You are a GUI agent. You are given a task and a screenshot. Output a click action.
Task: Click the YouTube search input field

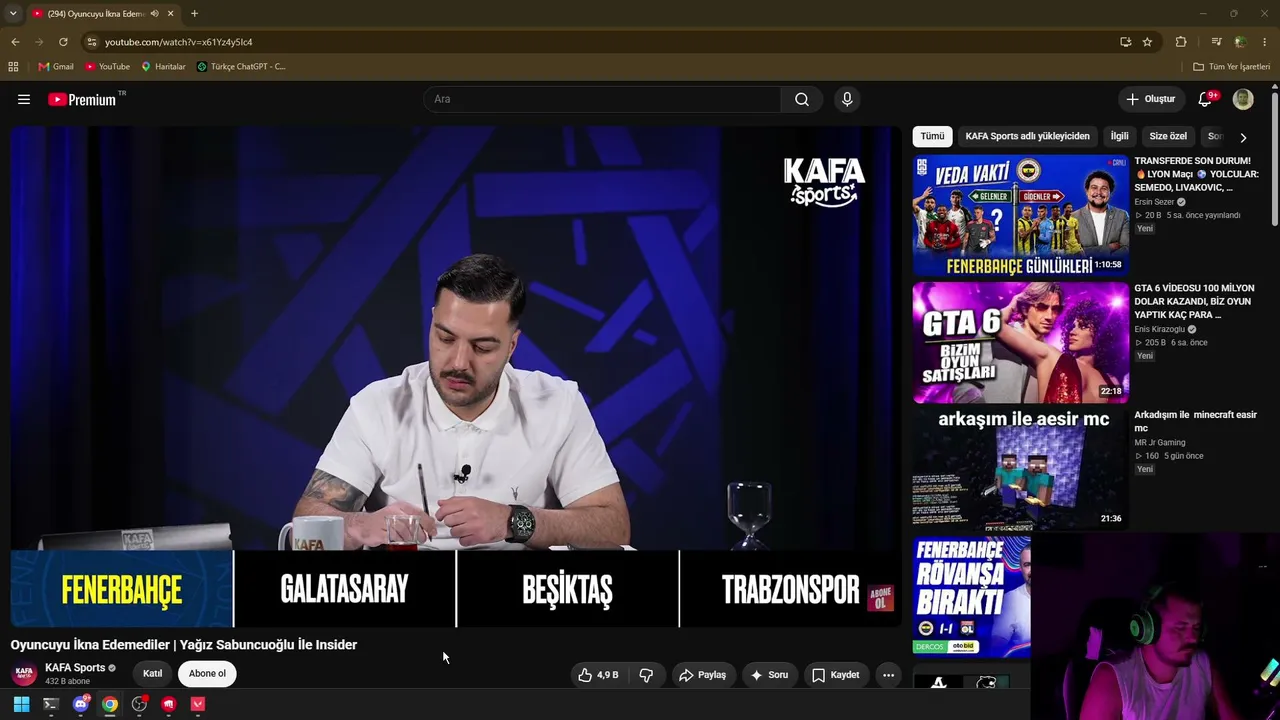(x=602, y=99)
